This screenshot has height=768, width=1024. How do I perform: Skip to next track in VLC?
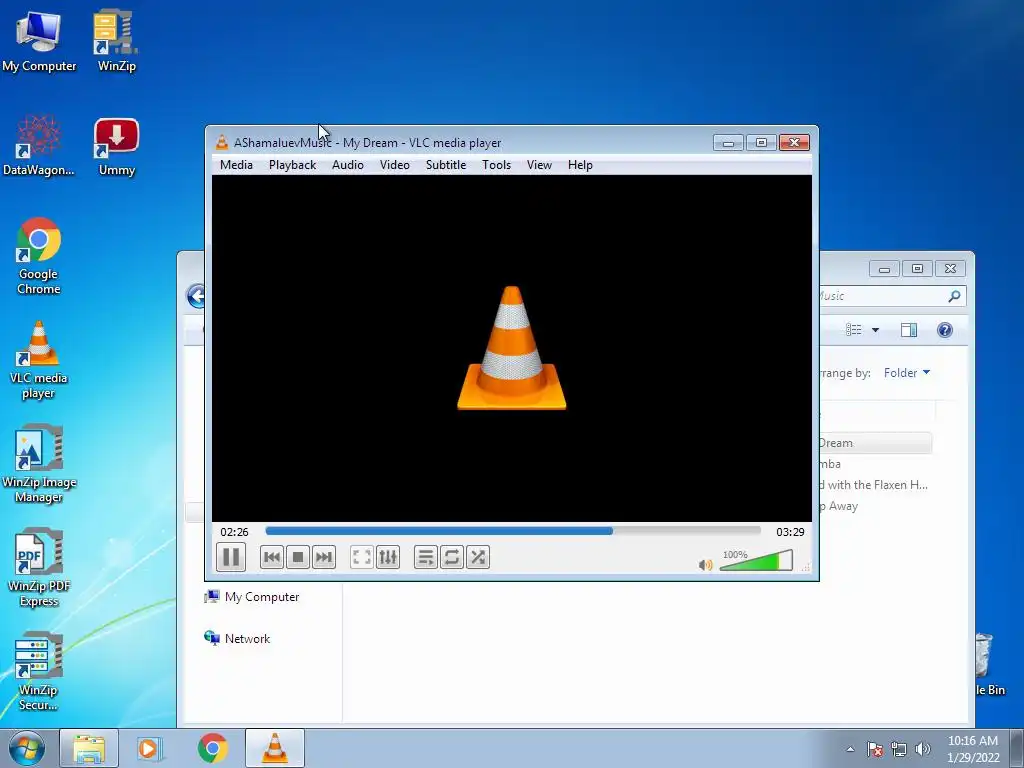[324, 557]
